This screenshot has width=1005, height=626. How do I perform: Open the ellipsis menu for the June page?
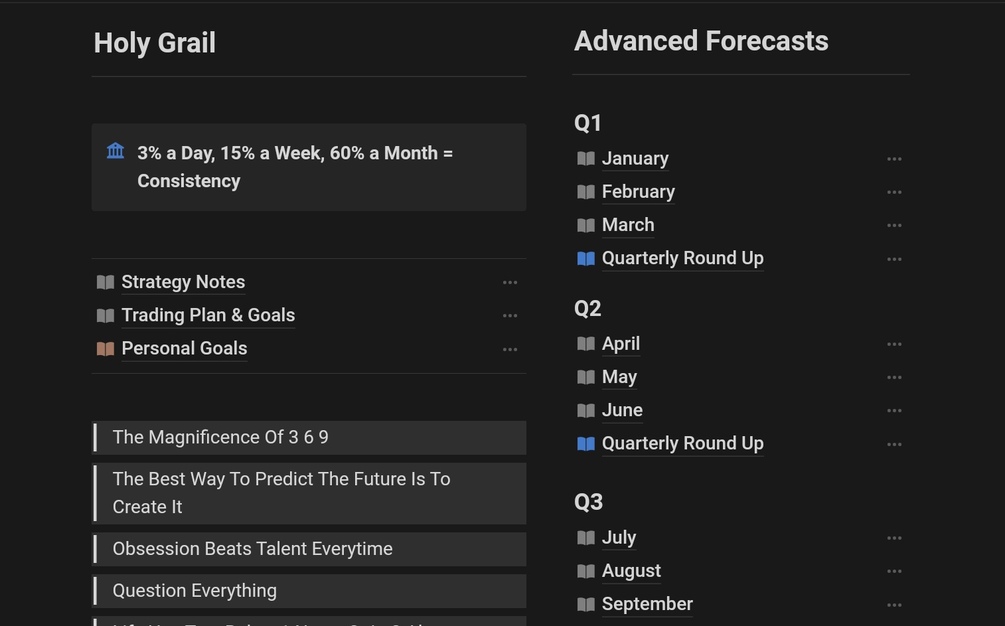coord(894,411)
